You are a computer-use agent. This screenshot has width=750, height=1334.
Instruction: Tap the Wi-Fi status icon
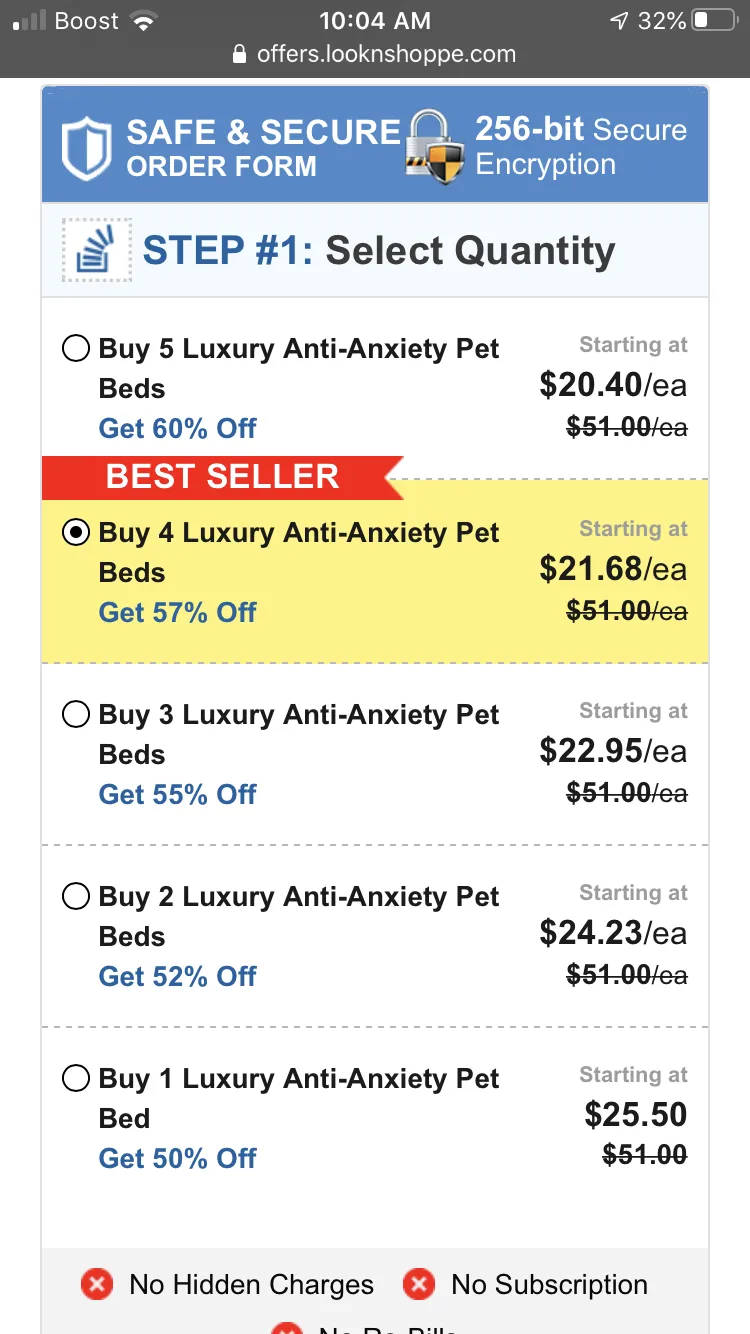click(x=145, y=21)
